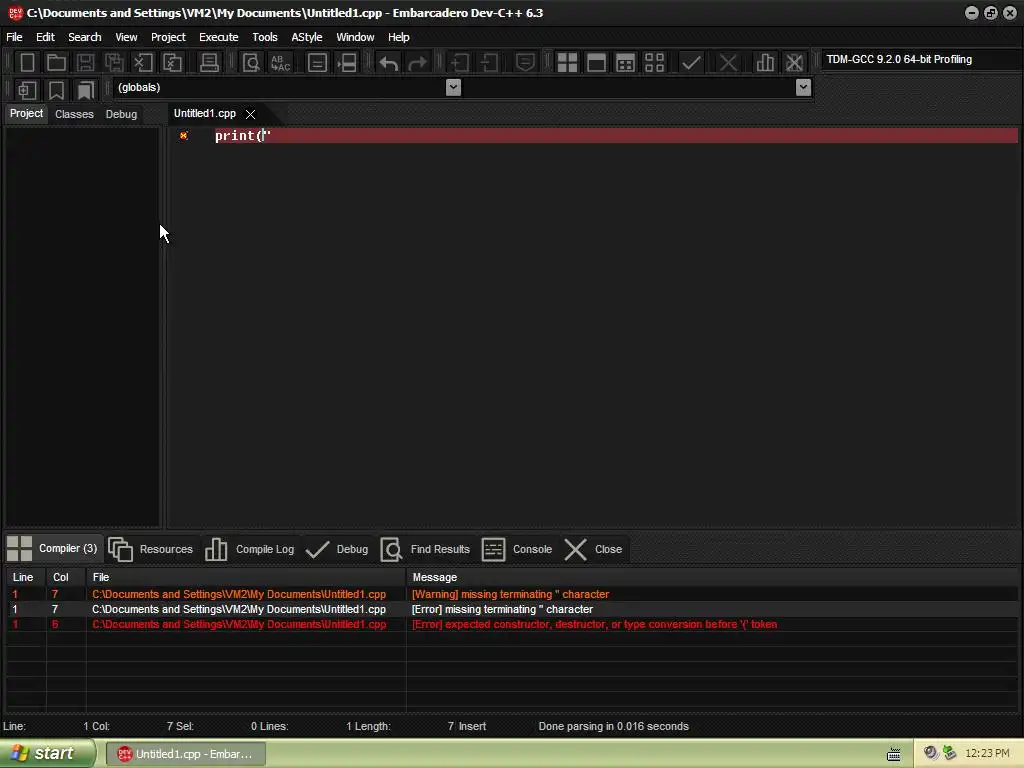Select the white Error missing terminating character row
This screenshot has width=1024, height=768.
coord(512,609)
